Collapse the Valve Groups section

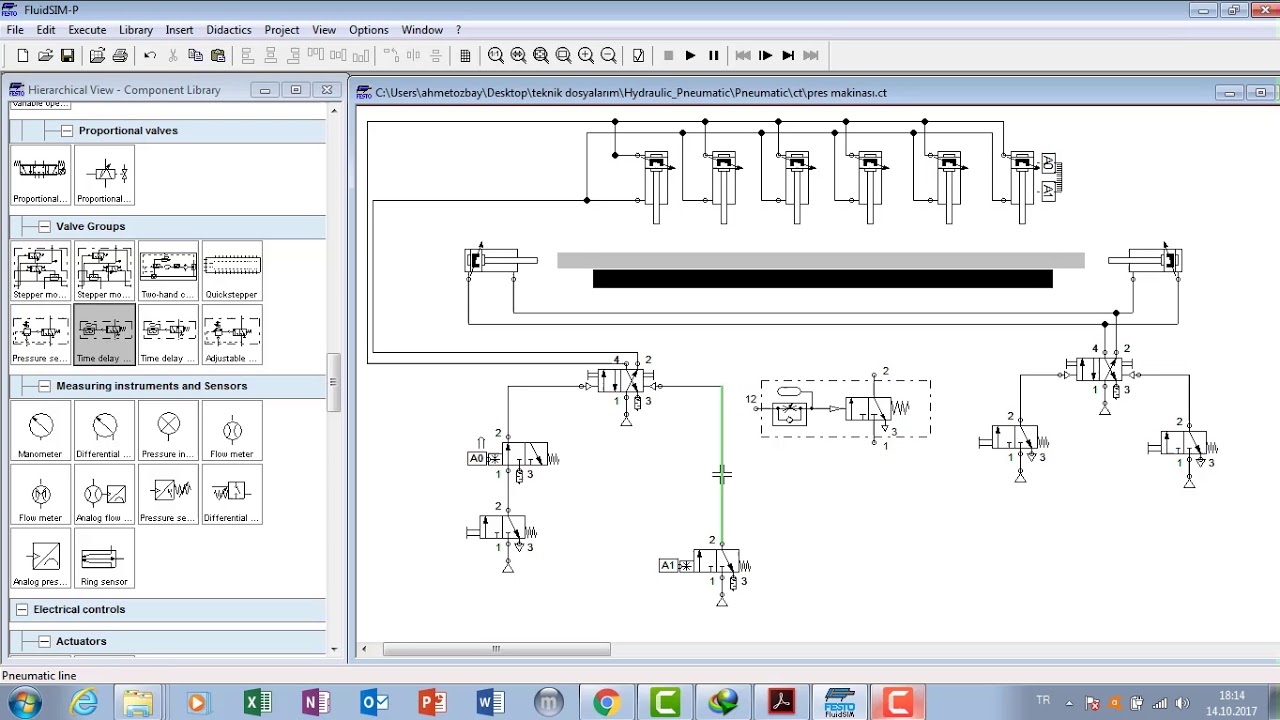click(44, 226)
